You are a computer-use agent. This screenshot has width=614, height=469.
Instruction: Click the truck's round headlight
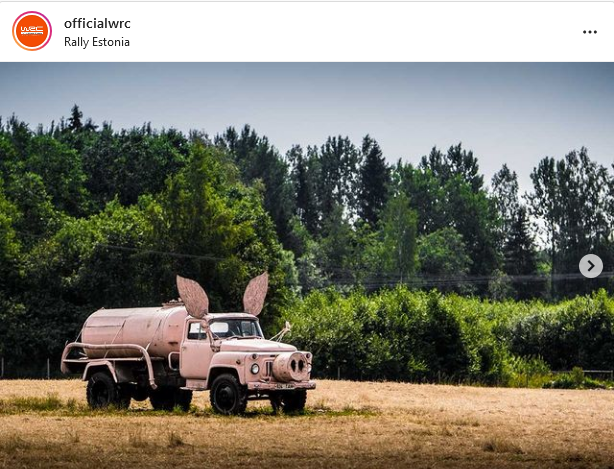(x=255, y=368)
